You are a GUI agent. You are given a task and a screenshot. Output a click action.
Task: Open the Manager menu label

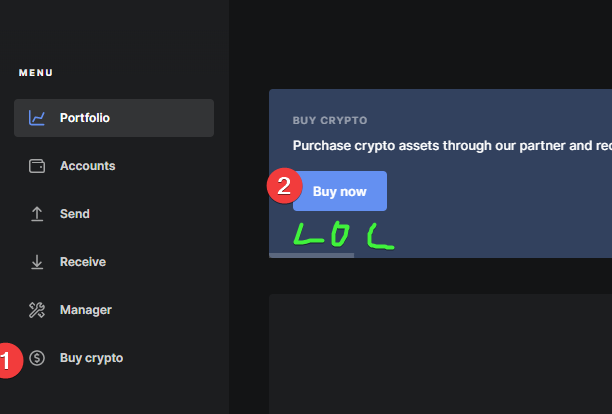(x=85, y=310)
